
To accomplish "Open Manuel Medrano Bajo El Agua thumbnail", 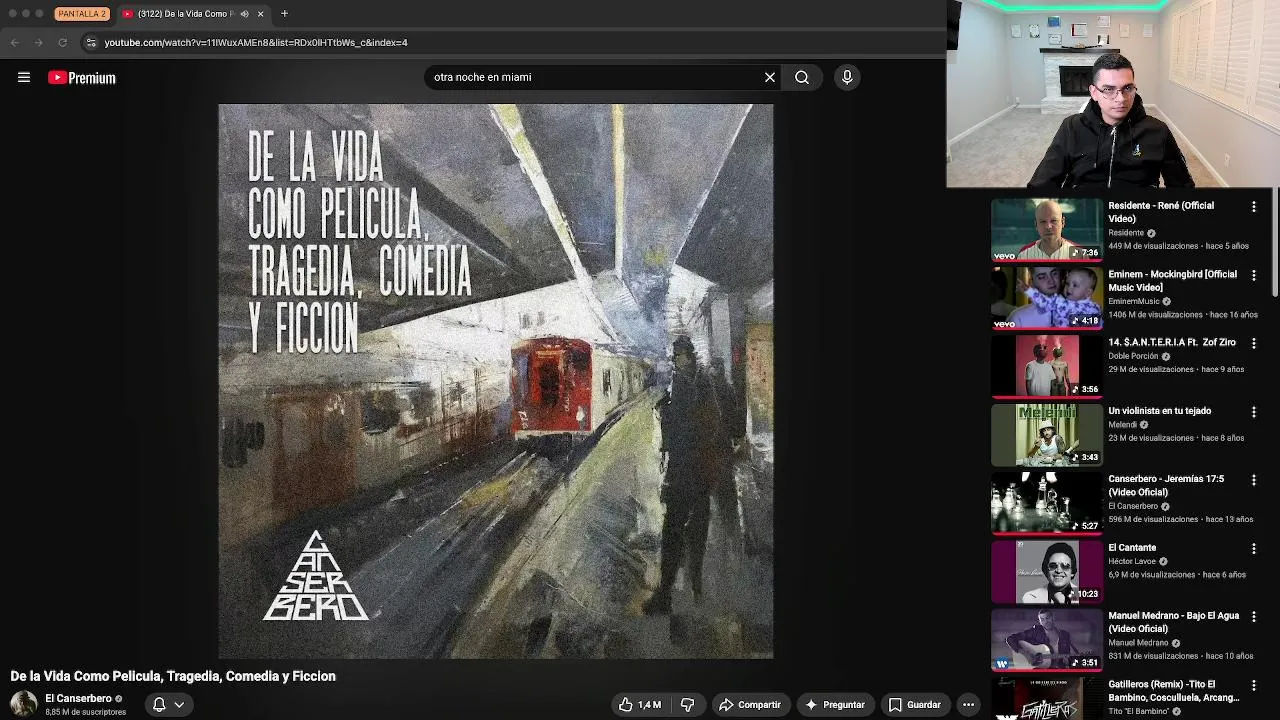I will [x=1046, y=640].
